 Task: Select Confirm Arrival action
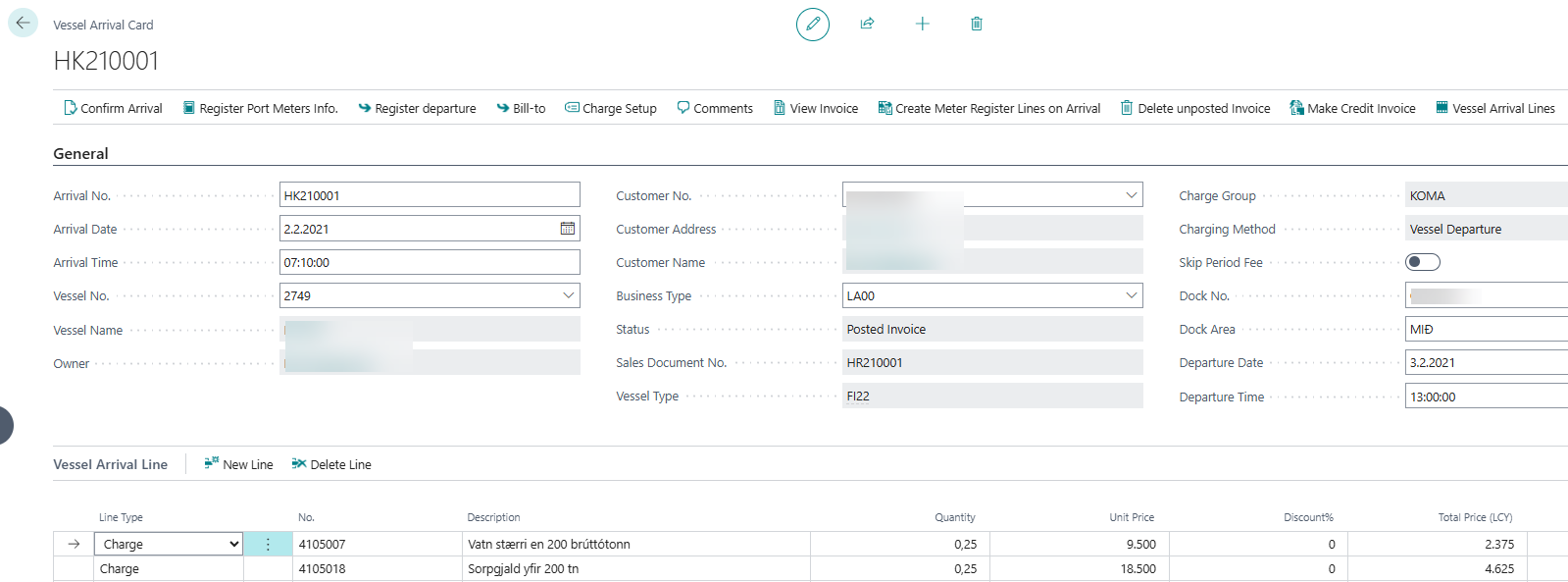click(x=113, y=108)
